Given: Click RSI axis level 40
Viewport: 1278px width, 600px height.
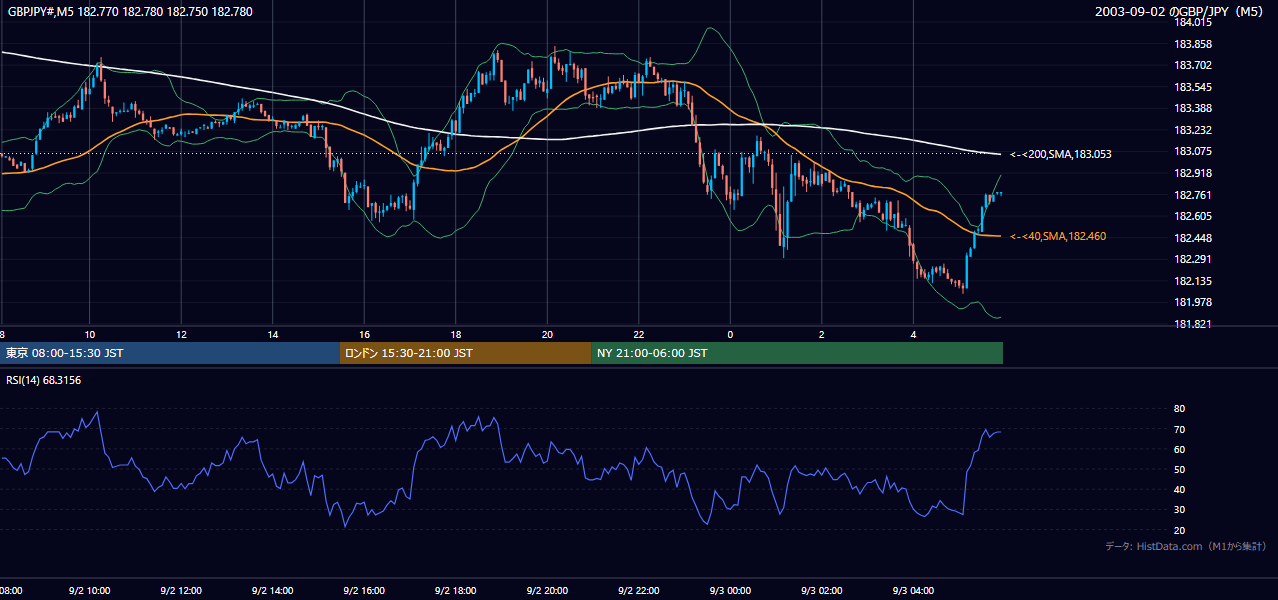Looking at the screenshot, I should pos(1179,489).
